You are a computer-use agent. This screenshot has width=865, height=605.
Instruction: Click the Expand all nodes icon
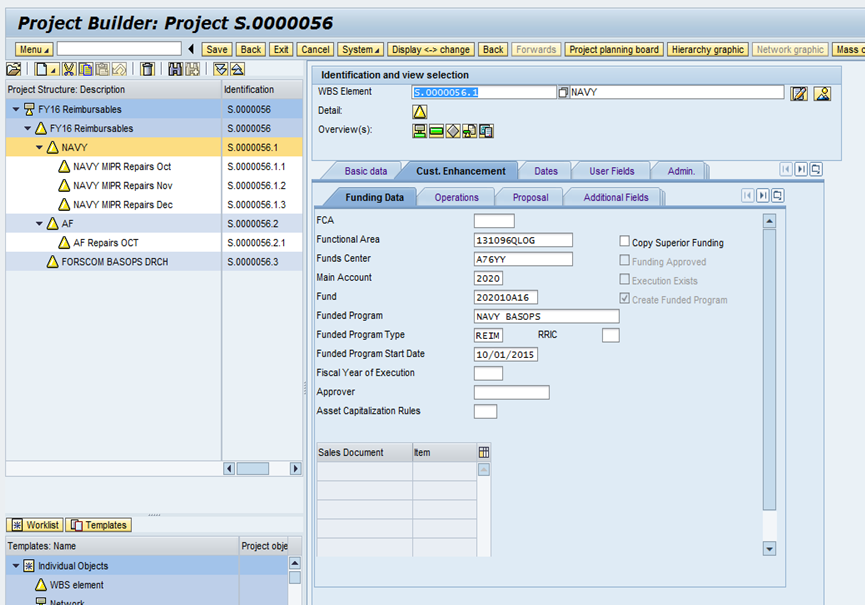(x=221, y=69)
